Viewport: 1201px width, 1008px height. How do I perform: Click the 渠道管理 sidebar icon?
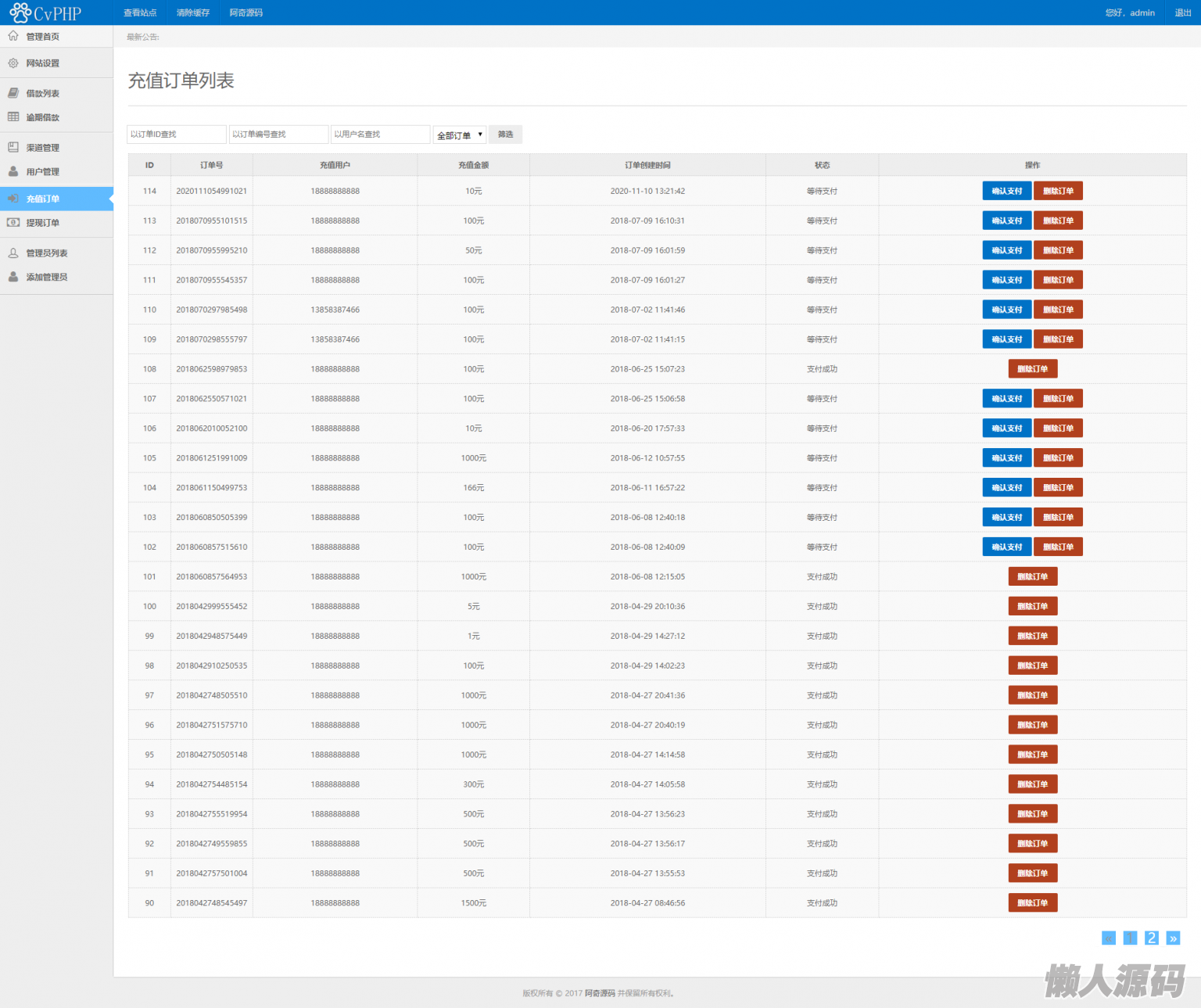pos(13,147)
